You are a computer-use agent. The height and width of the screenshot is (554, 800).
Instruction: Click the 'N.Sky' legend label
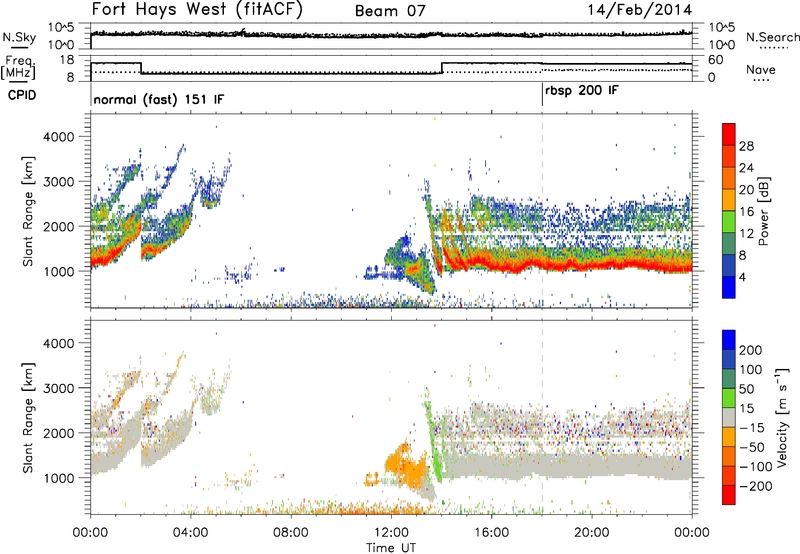19,37
